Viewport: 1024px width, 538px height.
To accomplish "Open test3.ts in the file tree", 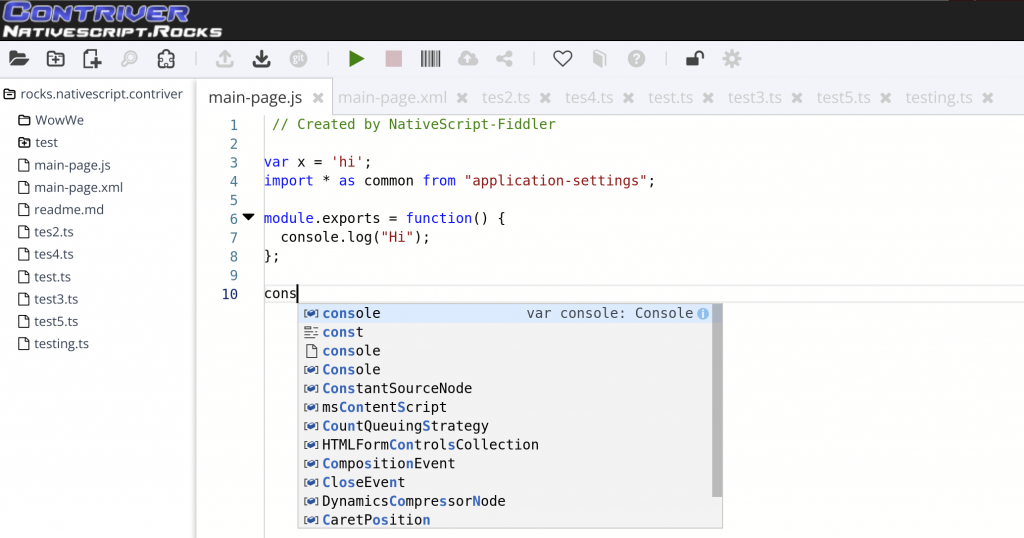I will pyautogui.click(x=48, y=299).
